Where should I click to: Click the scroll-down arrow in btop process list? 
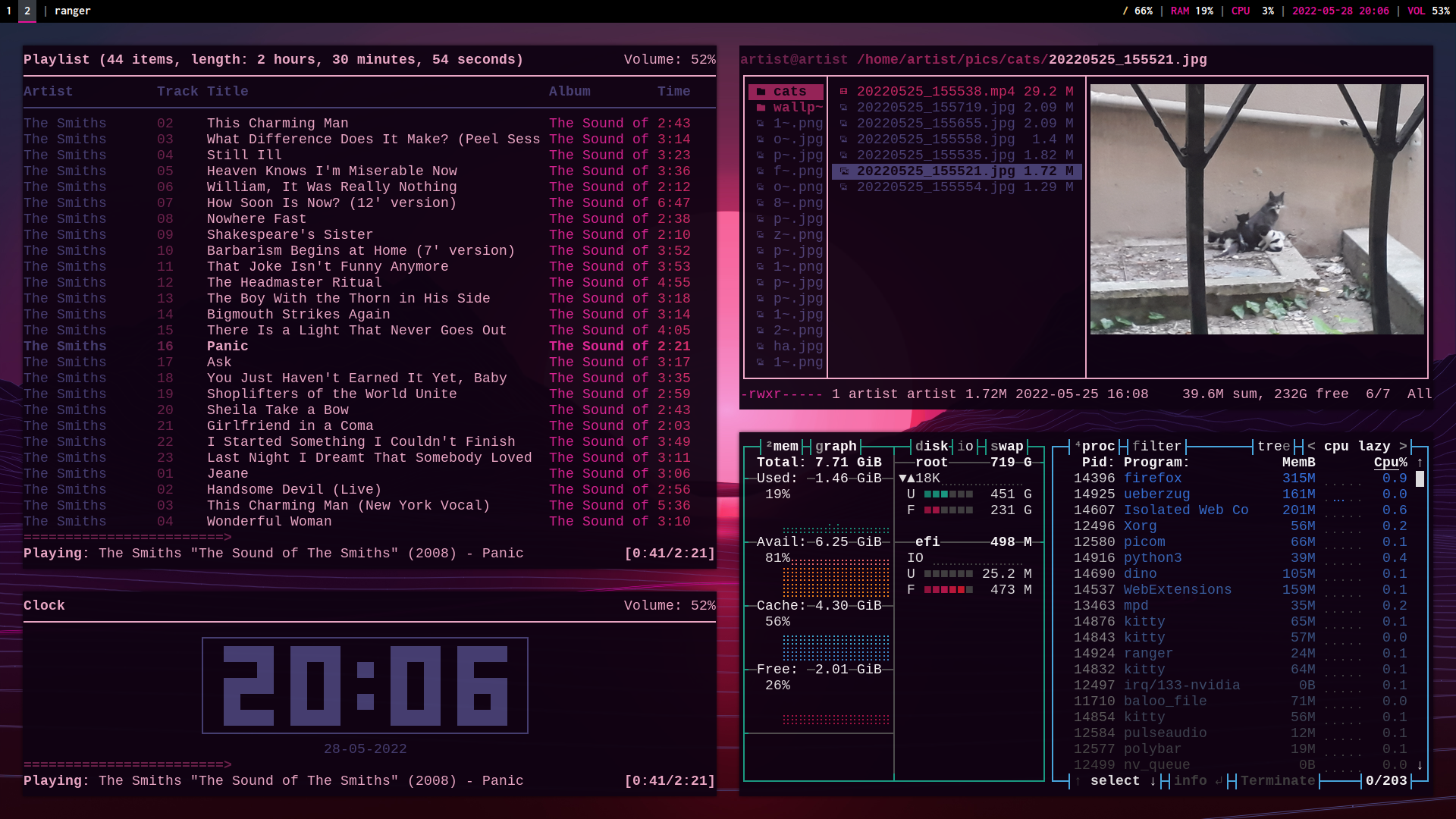(x=1420, y=765)
